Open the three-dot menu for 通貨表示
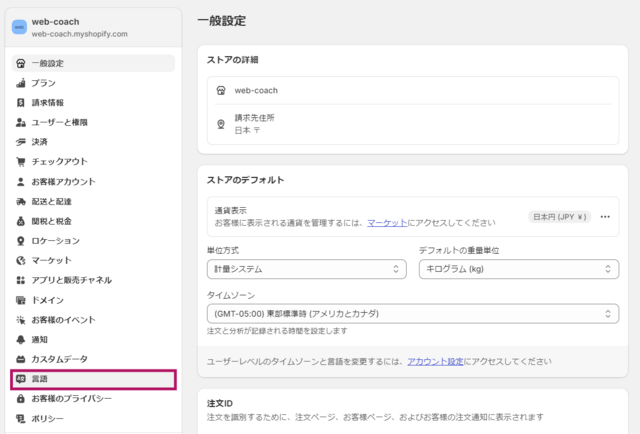Viewport: 640px width, 434px height. 605,217
